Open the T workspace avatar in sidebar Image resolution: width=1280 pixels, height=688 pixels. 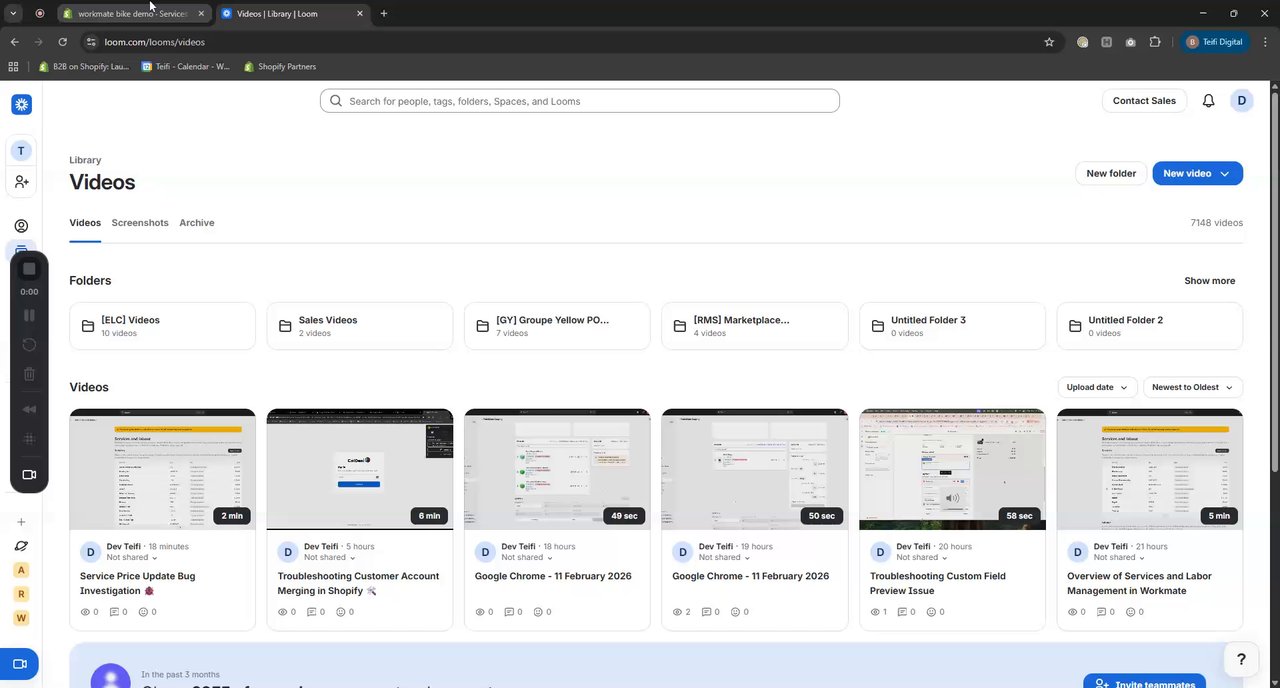click(x=21, y=151)
